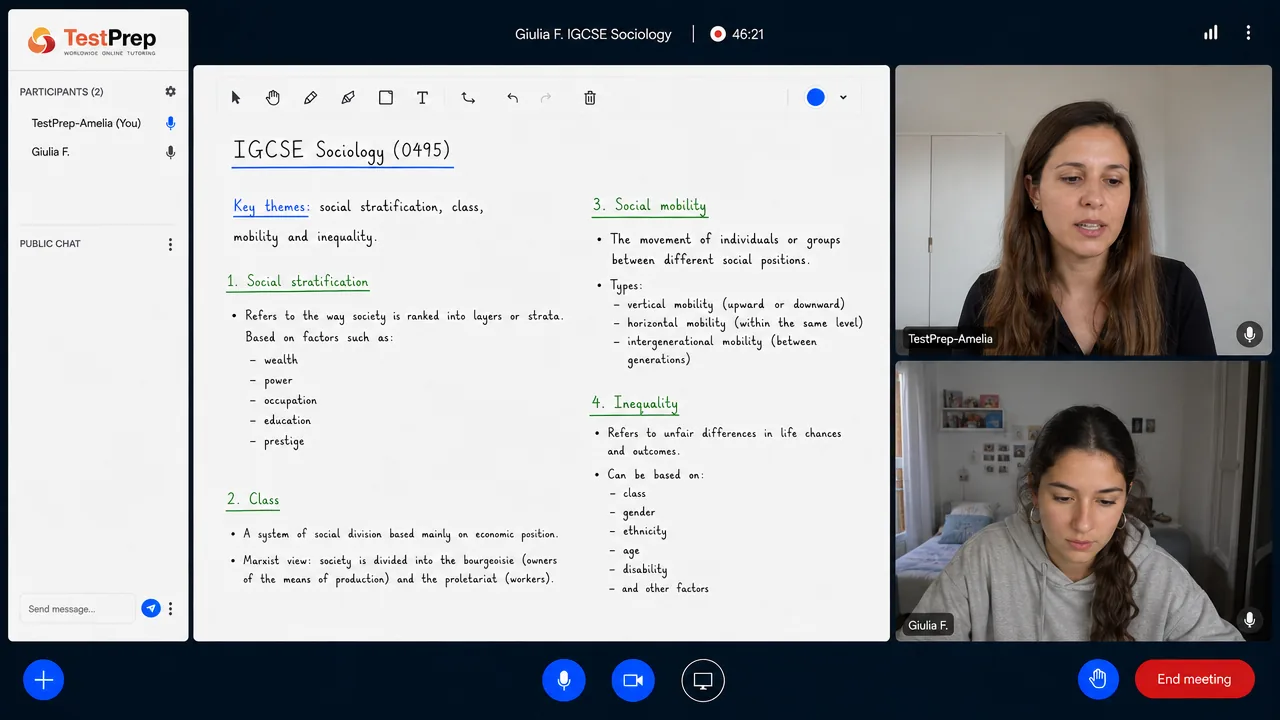Screen dimensions: 1280x720
Task: Click whiteboard heading IGCSE Sociology (0495)
Action: click(x=342, y=151)
